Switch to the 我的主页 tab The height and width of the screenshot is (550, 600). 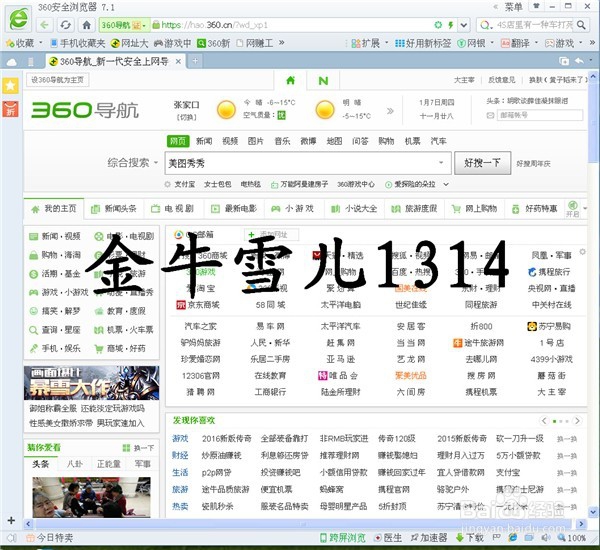pyautogui.click(x=54, y=209)
